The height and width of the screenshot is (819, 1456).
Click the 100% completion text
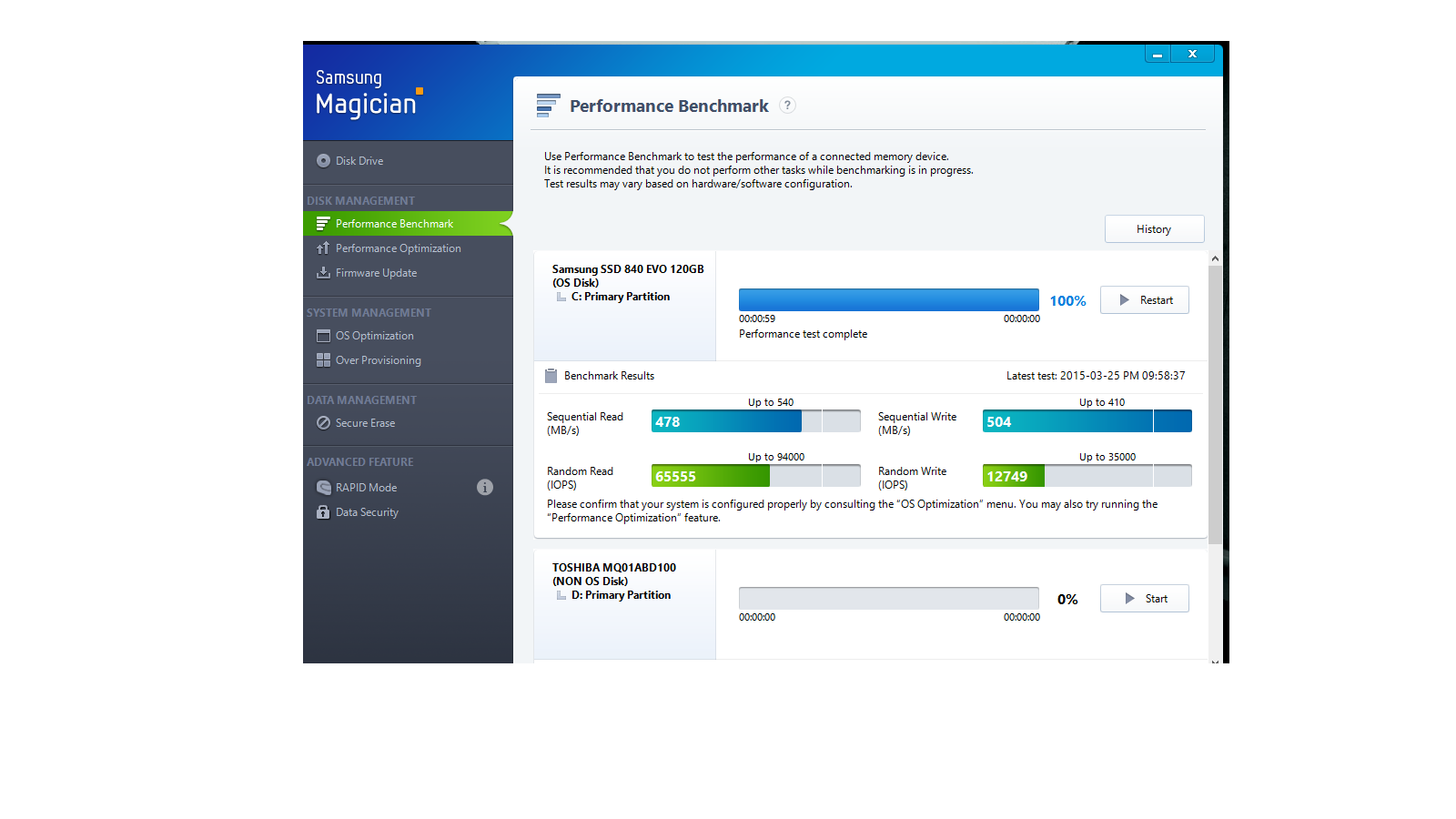[x=1067, y=301]
